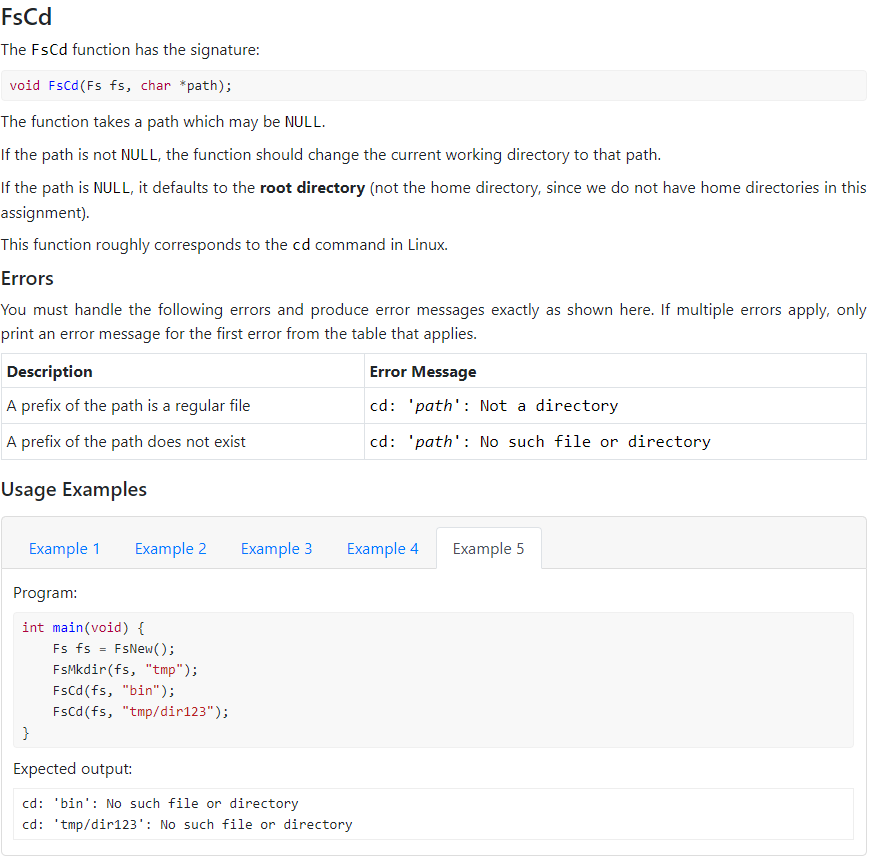This screenshot has height=857, width=869.
Task: Click the FsCd(fs, "bin") code line
Action: pos(114,691)
